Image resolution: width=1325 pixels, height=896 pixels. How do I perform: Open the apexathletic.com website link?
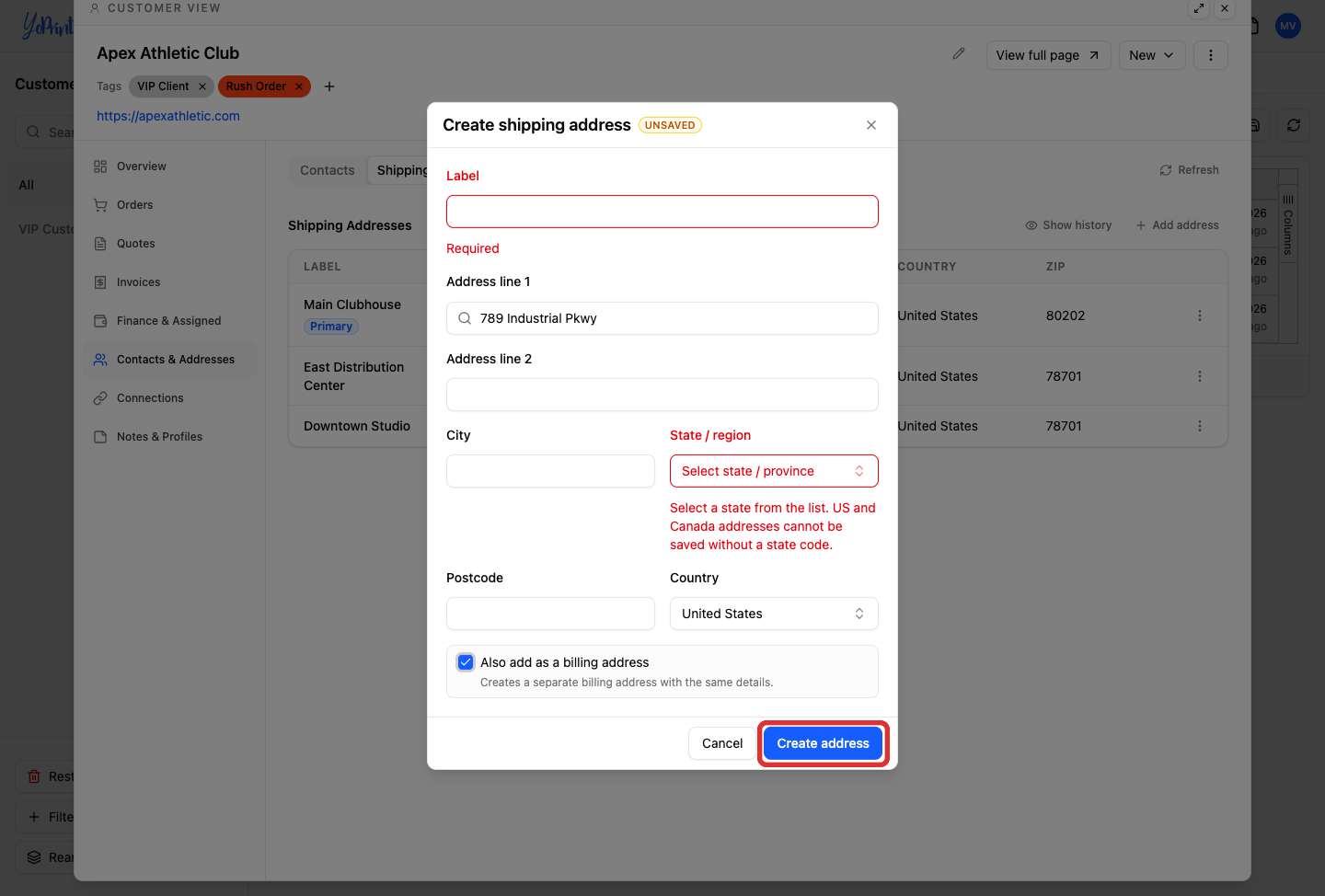click(x=168, y=116)
